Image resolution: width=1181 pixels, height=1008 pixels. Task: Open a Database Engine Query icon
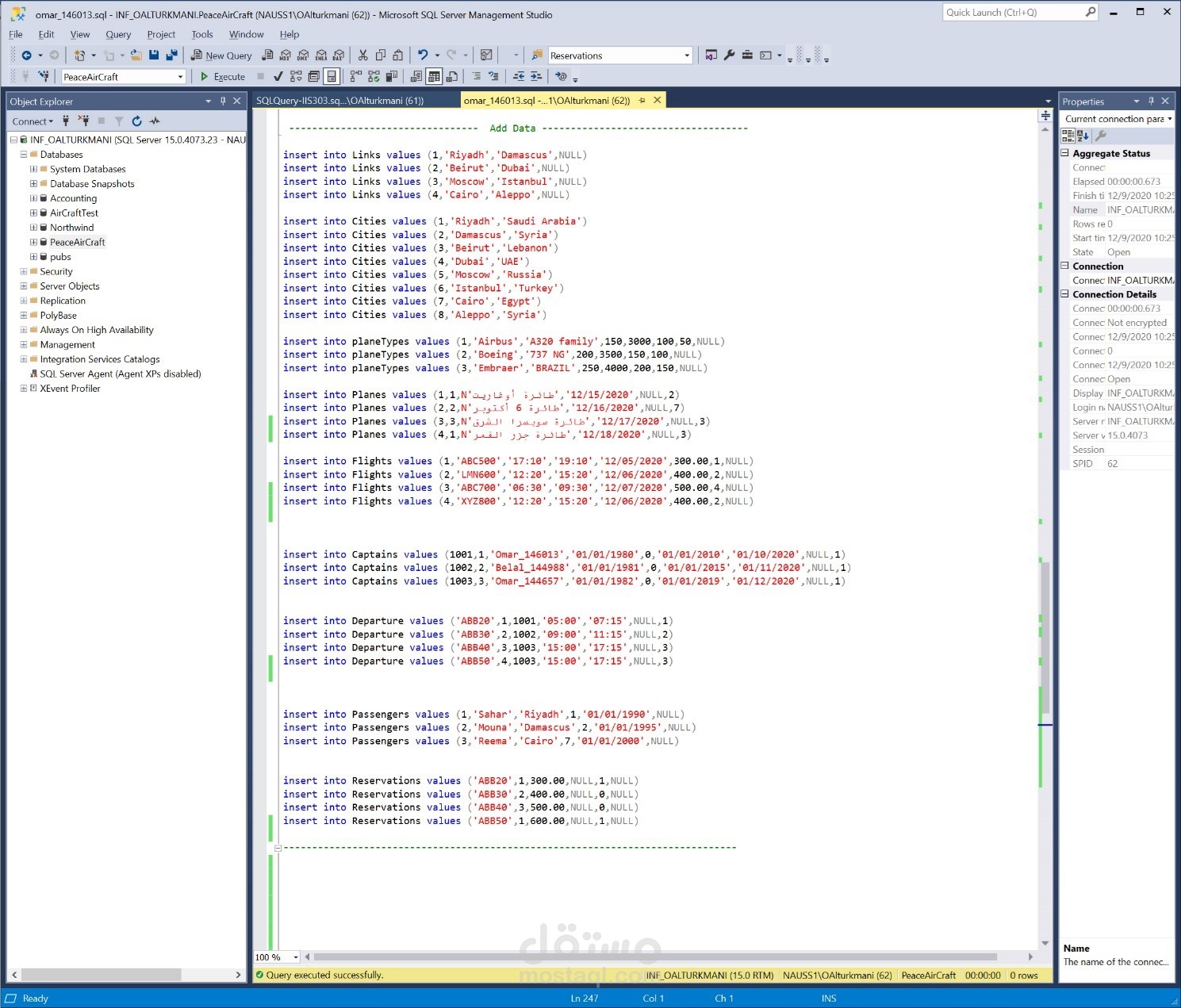pyautogui.click(x=267, y=56)
